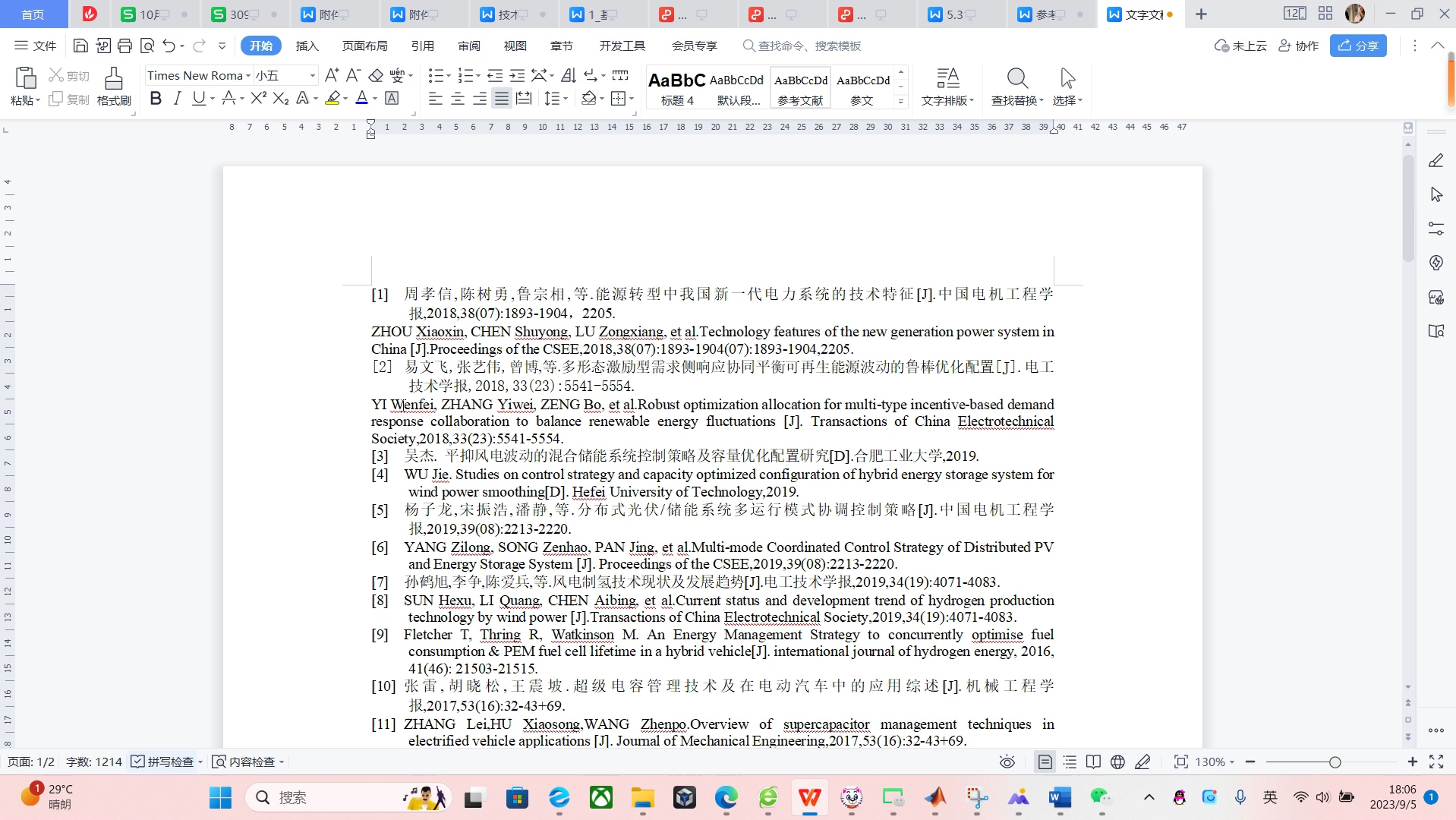This screenshot has height=820, width=1456.
Task: Increase font size with the A+ icon
Action: click(332, 75)
